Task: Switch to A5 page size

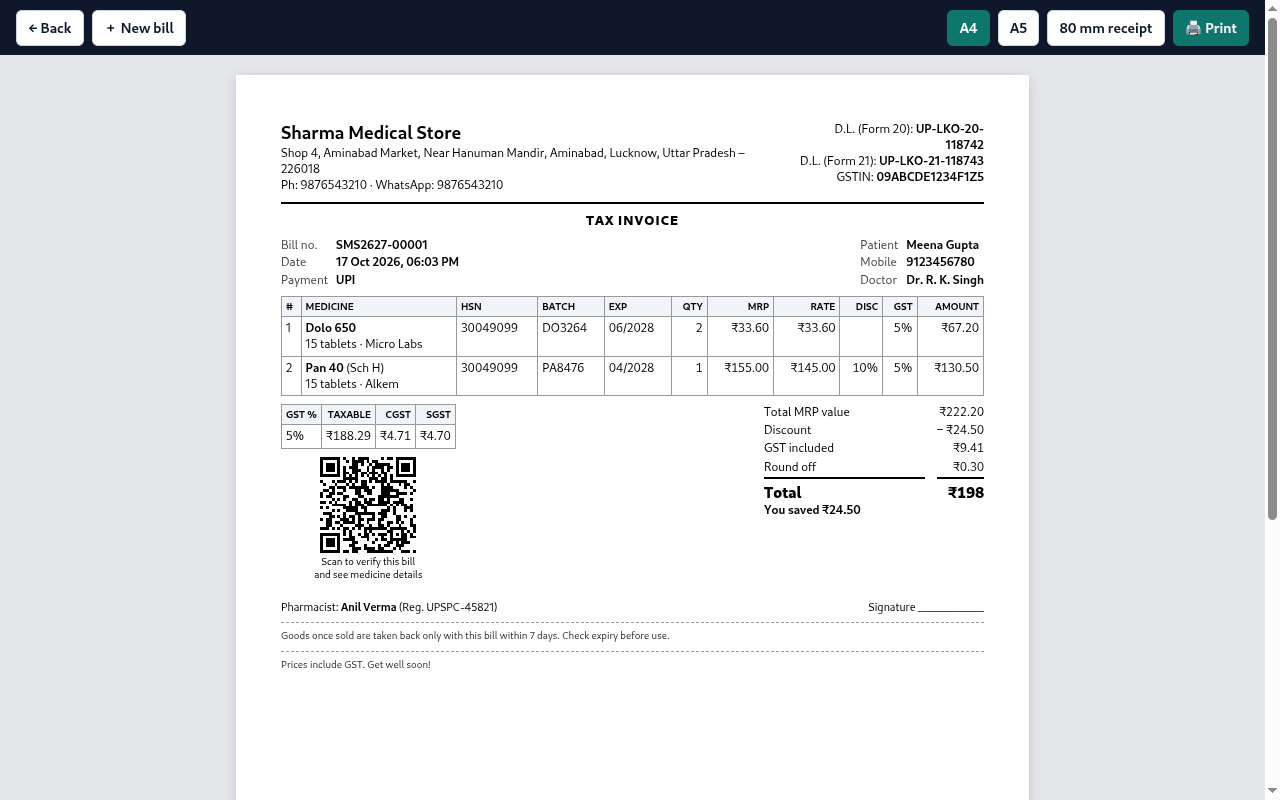Action: click(x=1018, y=28)
